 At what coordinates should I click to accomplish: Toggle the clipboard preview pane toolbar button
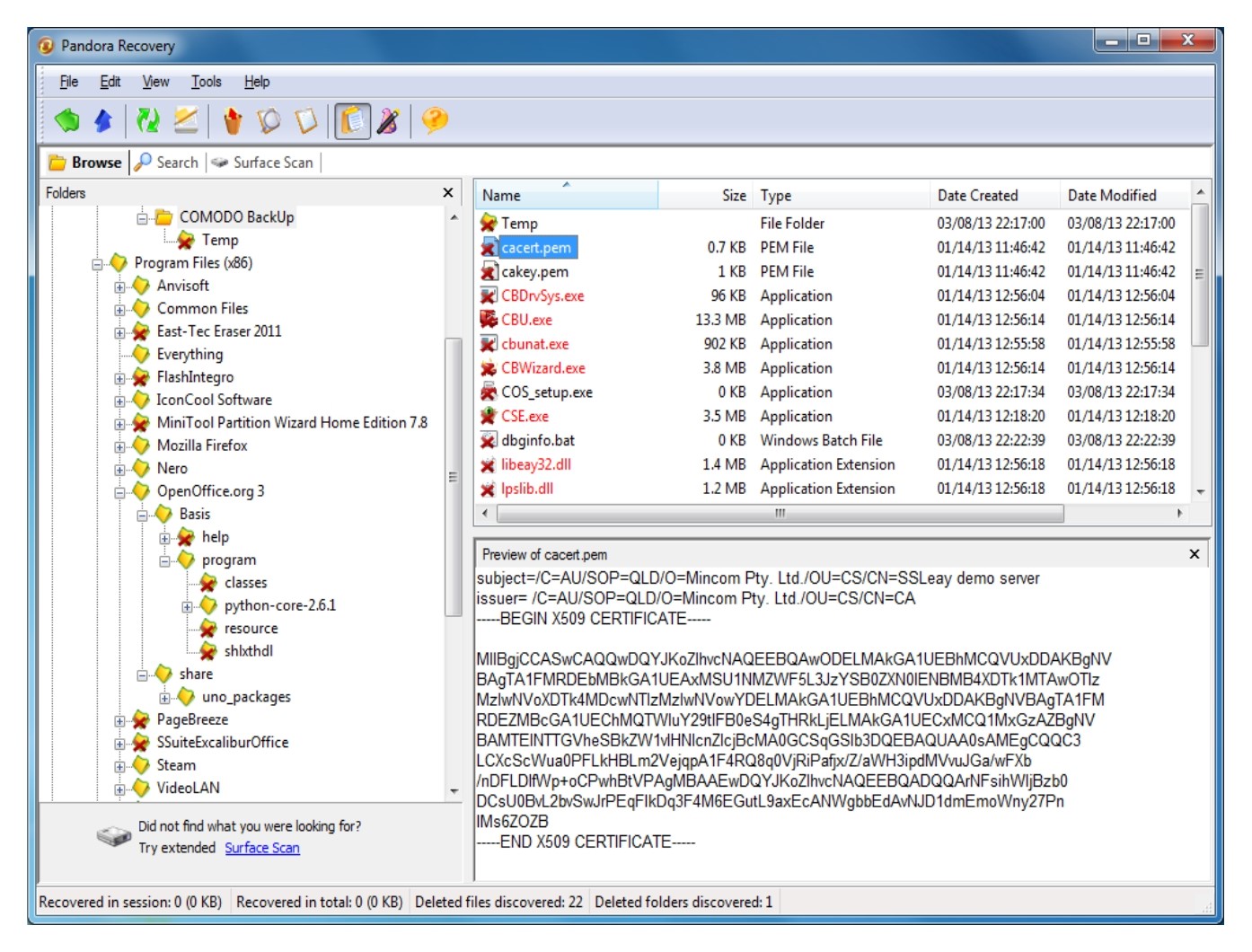click(352, 120)
